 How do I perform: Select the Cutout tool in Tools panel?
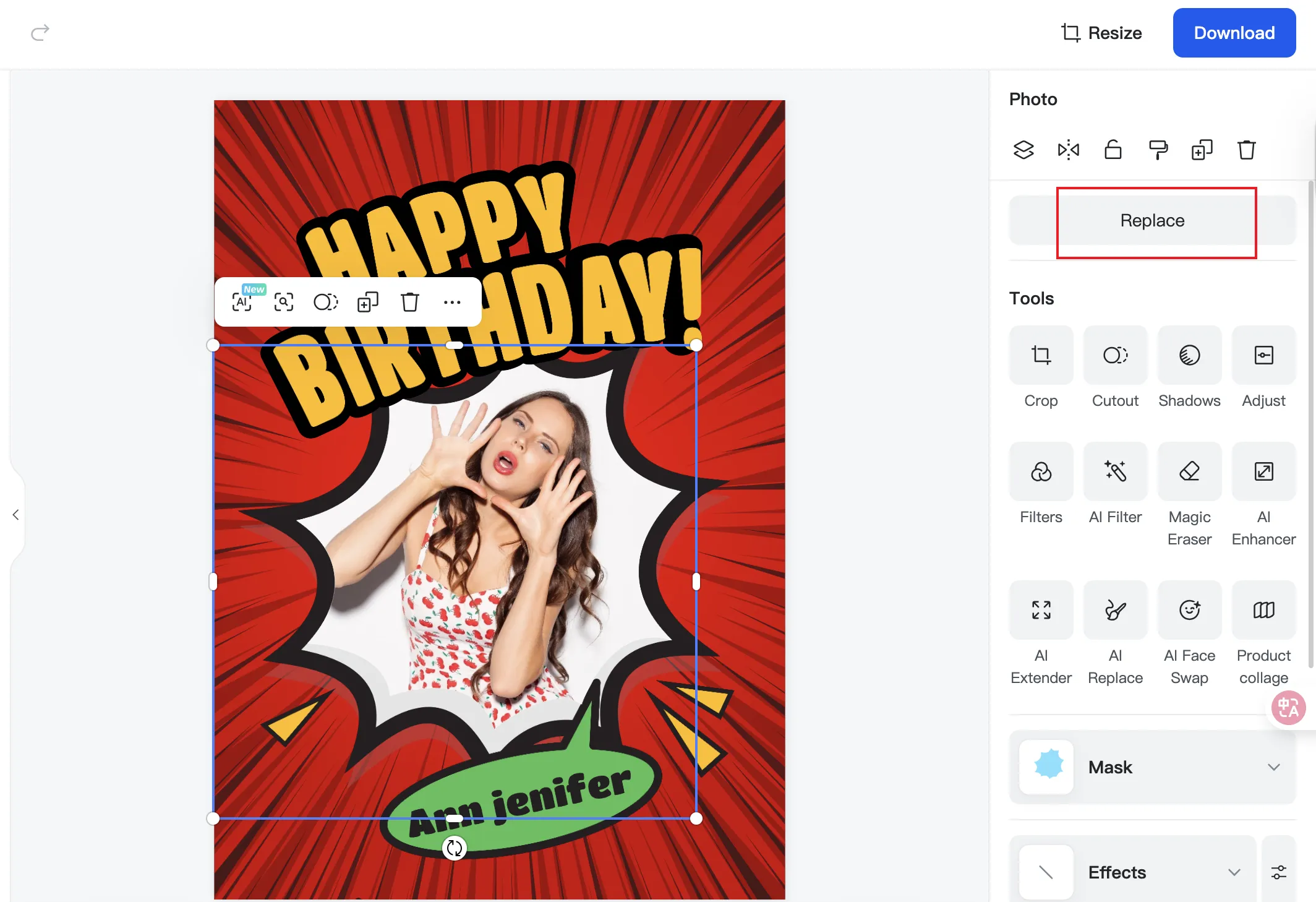pos(1115,354)
